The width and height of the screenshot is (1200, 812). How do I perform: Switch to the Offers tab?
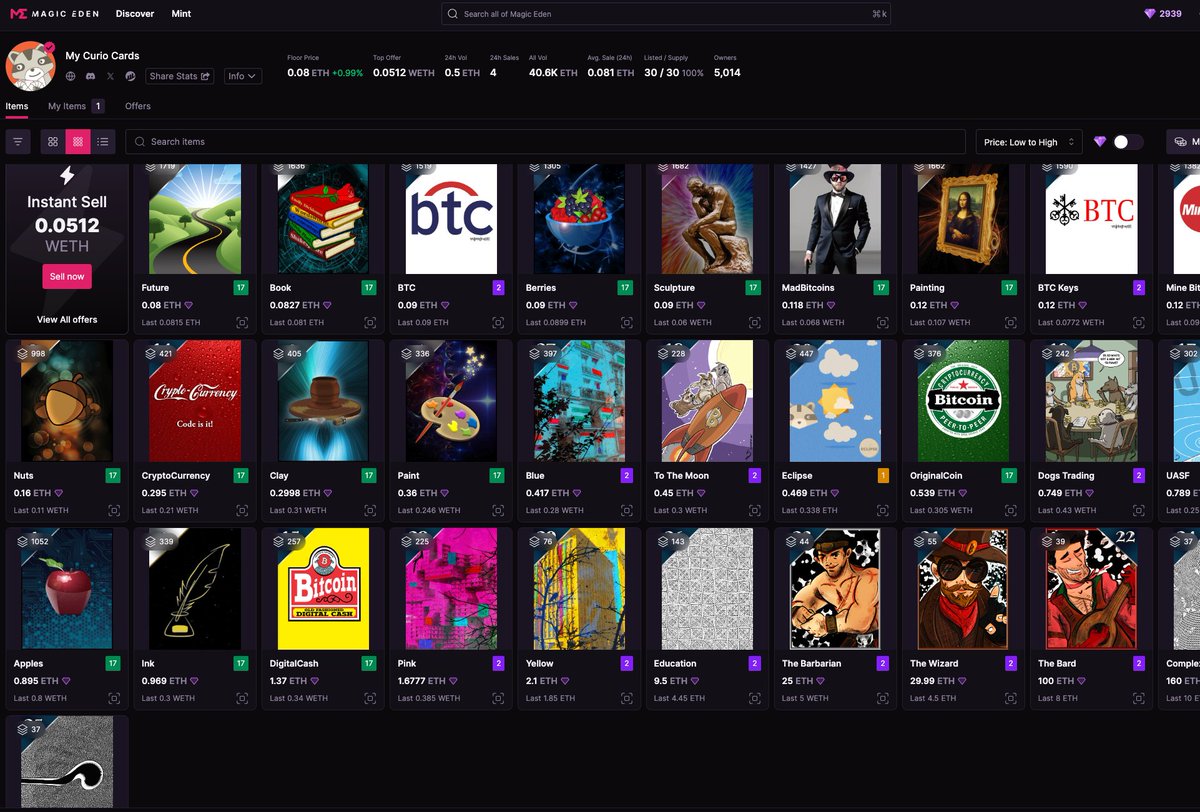pyautogui.click(x=138, y=106)
